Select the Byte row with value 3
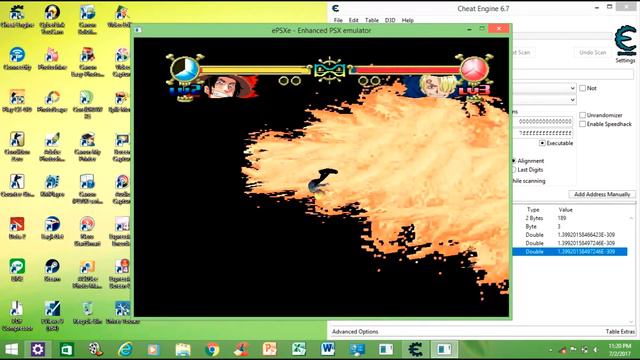Screen dimensions: 640x360 coord(570,227)
